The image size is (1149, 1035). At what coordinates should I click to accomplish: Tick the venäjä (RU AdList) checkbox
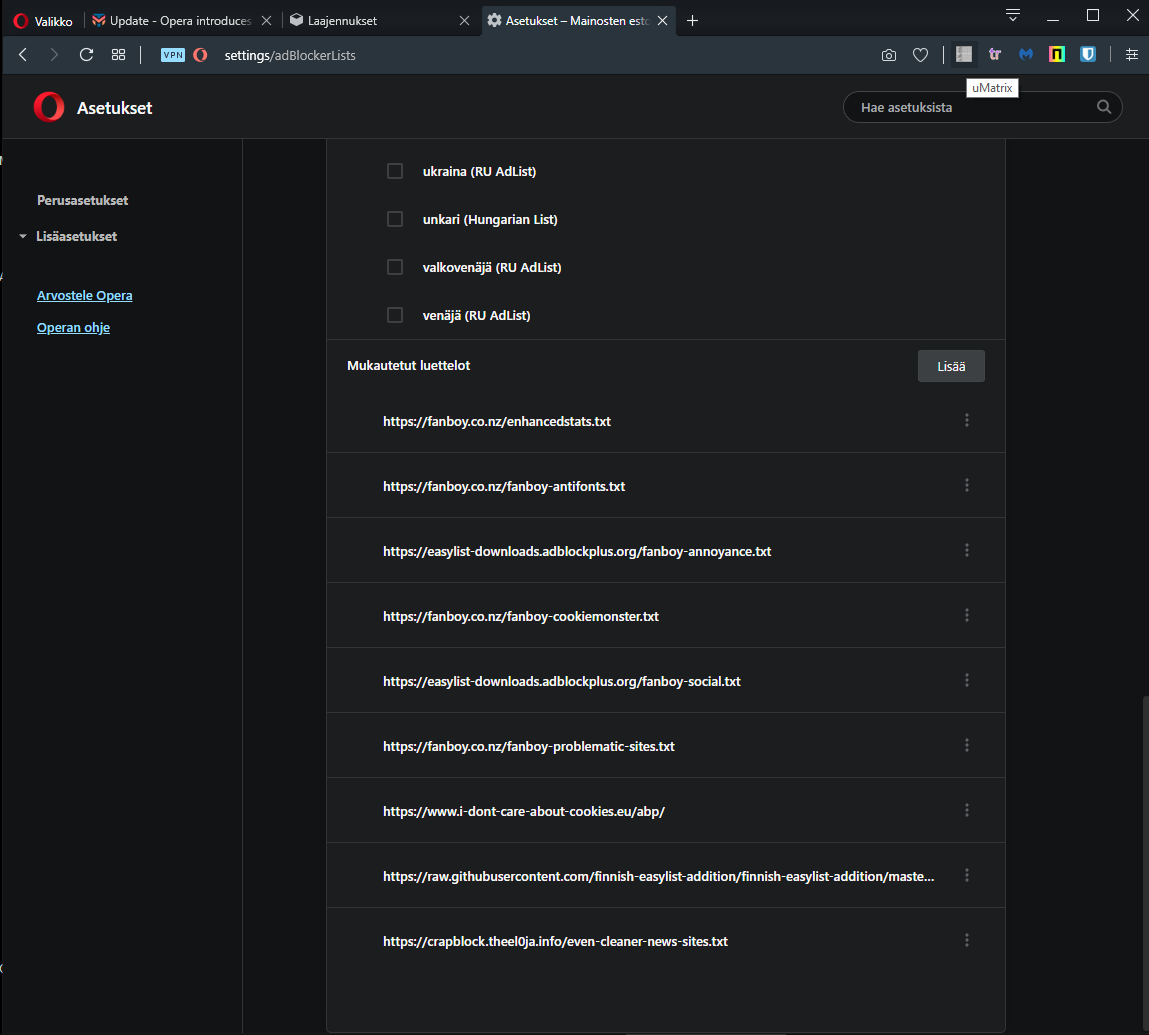click(395, 315)
